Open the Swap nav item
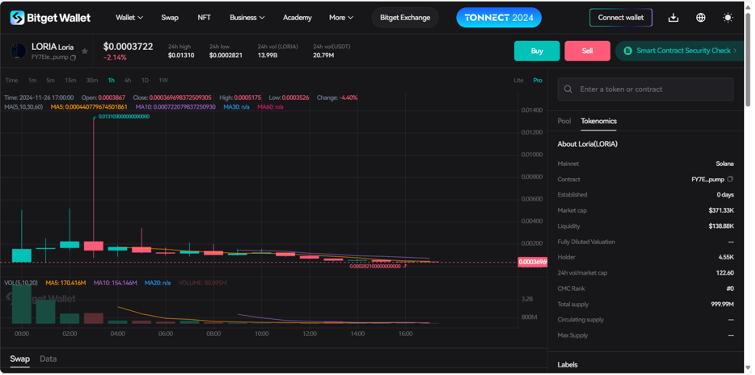Image resolution: width=755 pixels, height=375 pixels. coord(169,18)
